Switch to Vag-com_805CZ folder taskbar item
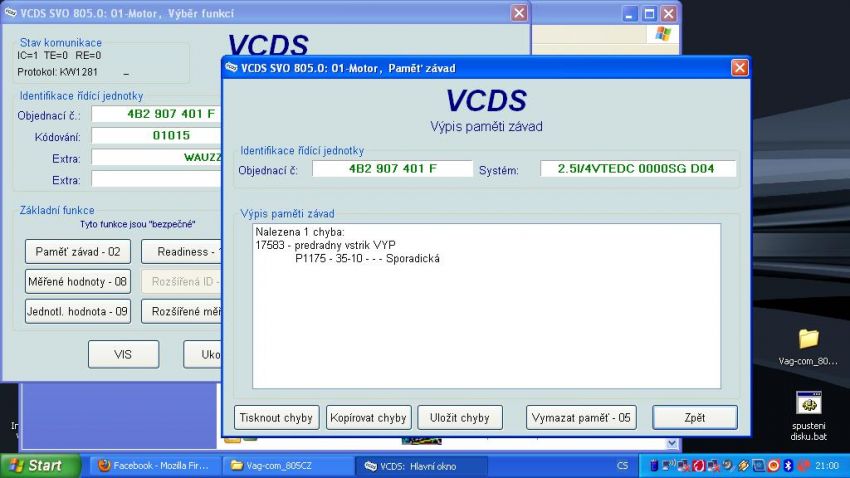This screenshot has width=850, height=478. tap(287, 466)
